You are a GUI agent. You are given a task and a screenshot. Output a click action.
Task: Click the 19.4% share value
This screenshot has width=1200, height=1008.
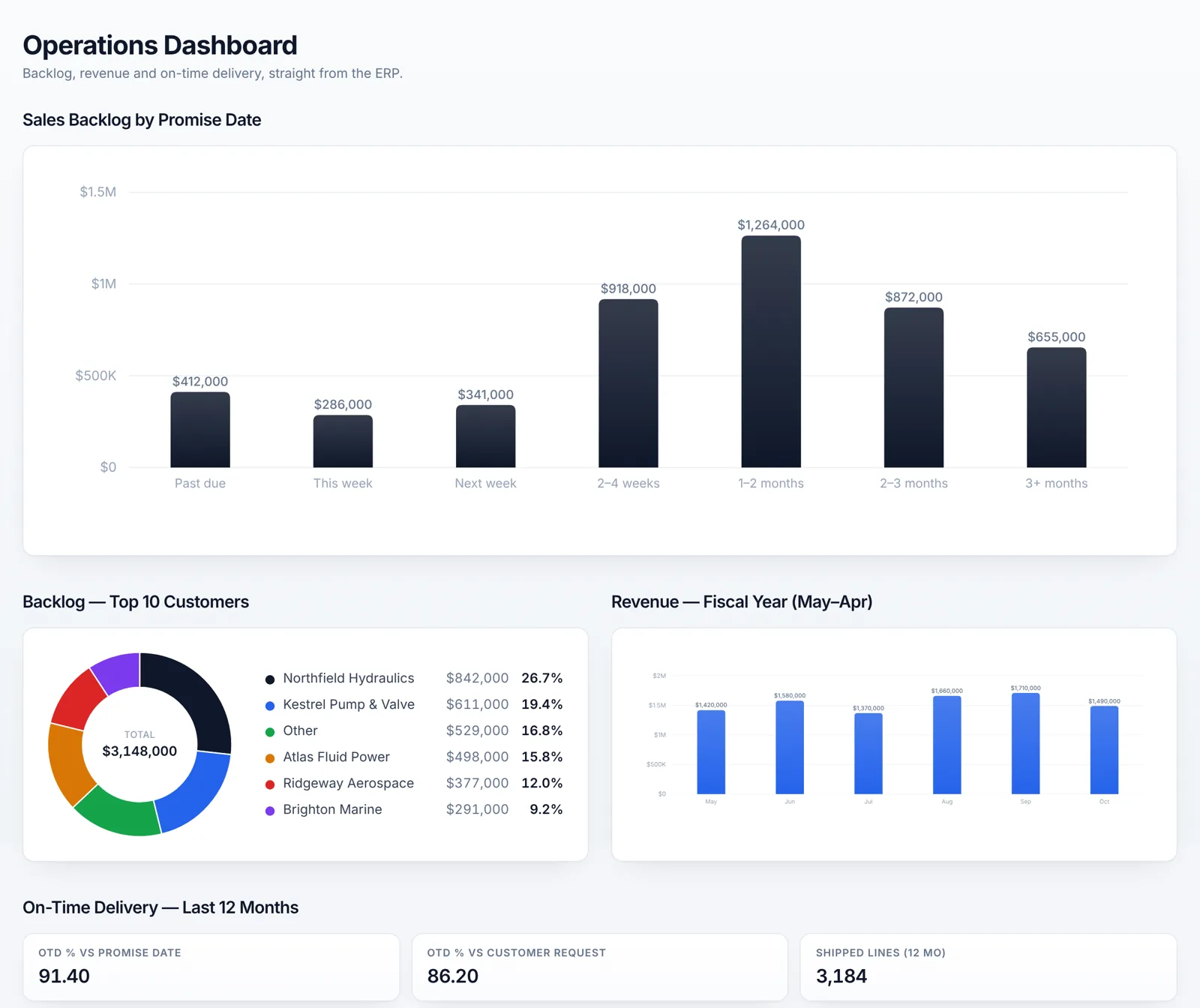(542, 704)
